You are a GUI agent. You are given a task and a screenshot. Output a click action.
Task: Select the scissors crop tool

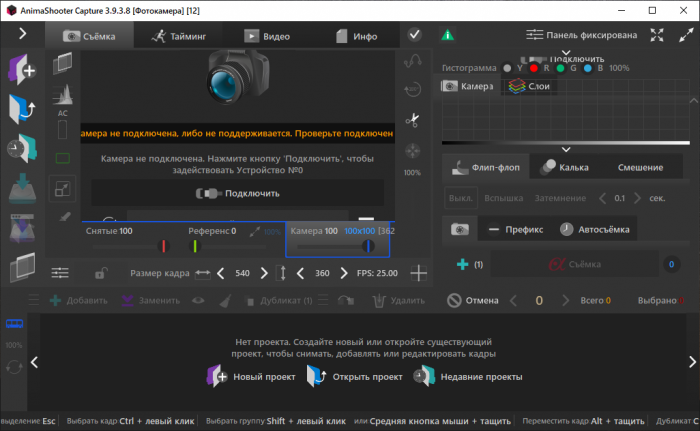pyautogui.click(x=411, y=120)
